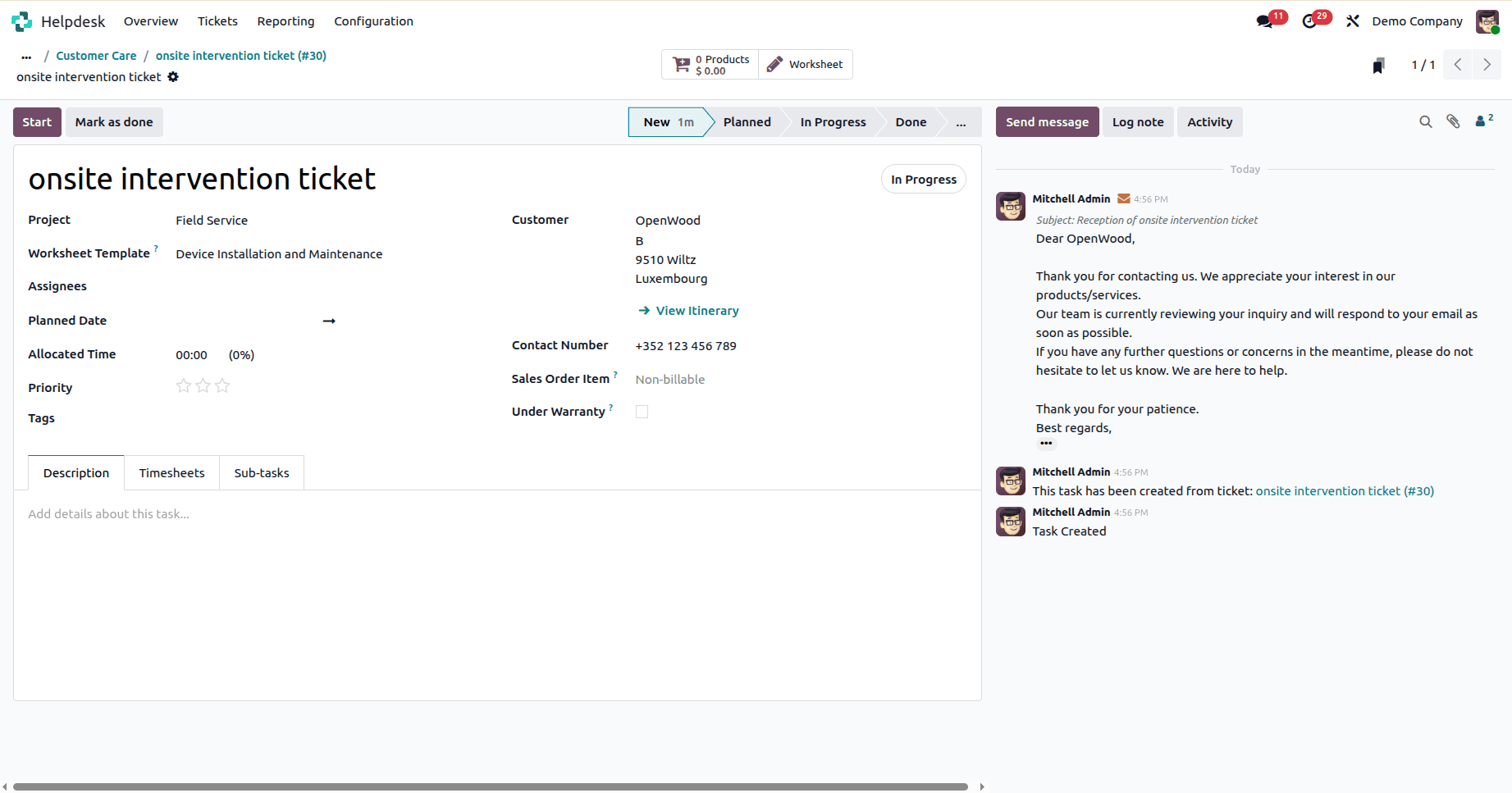Click the View Itinerary link
This screenshot has height=793, width=1512.
pos(697,310)
